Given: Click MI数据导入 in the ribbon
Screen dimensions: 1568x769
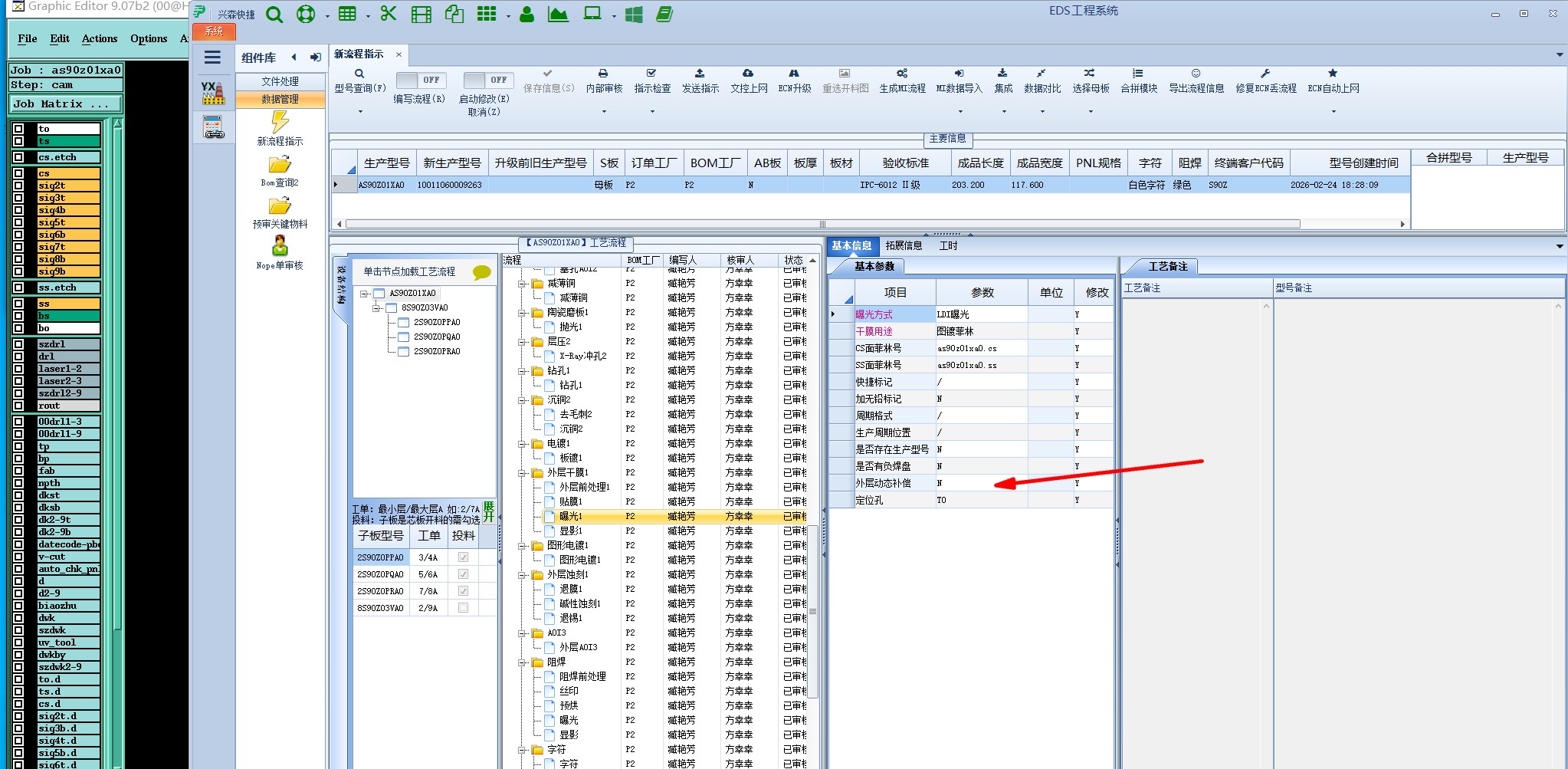Looking at the screenshot, I should (959, 81).
